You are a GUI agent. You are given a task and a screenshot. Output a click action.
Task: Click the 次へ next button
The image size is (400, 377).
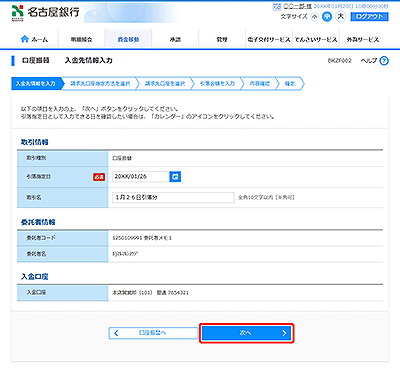coord(247,333)
